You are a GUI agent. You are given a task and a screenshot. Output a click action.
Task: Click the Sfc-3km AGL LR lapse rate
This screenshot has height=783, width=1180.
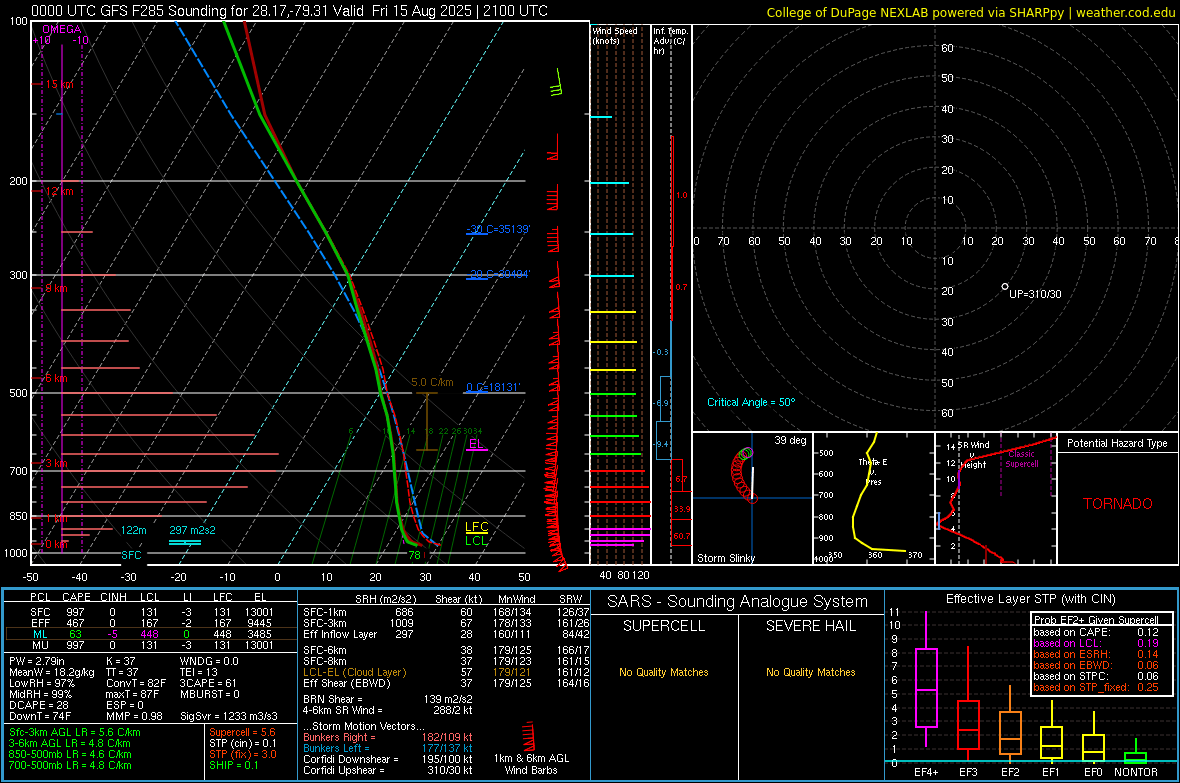click(x=75, y=732)
